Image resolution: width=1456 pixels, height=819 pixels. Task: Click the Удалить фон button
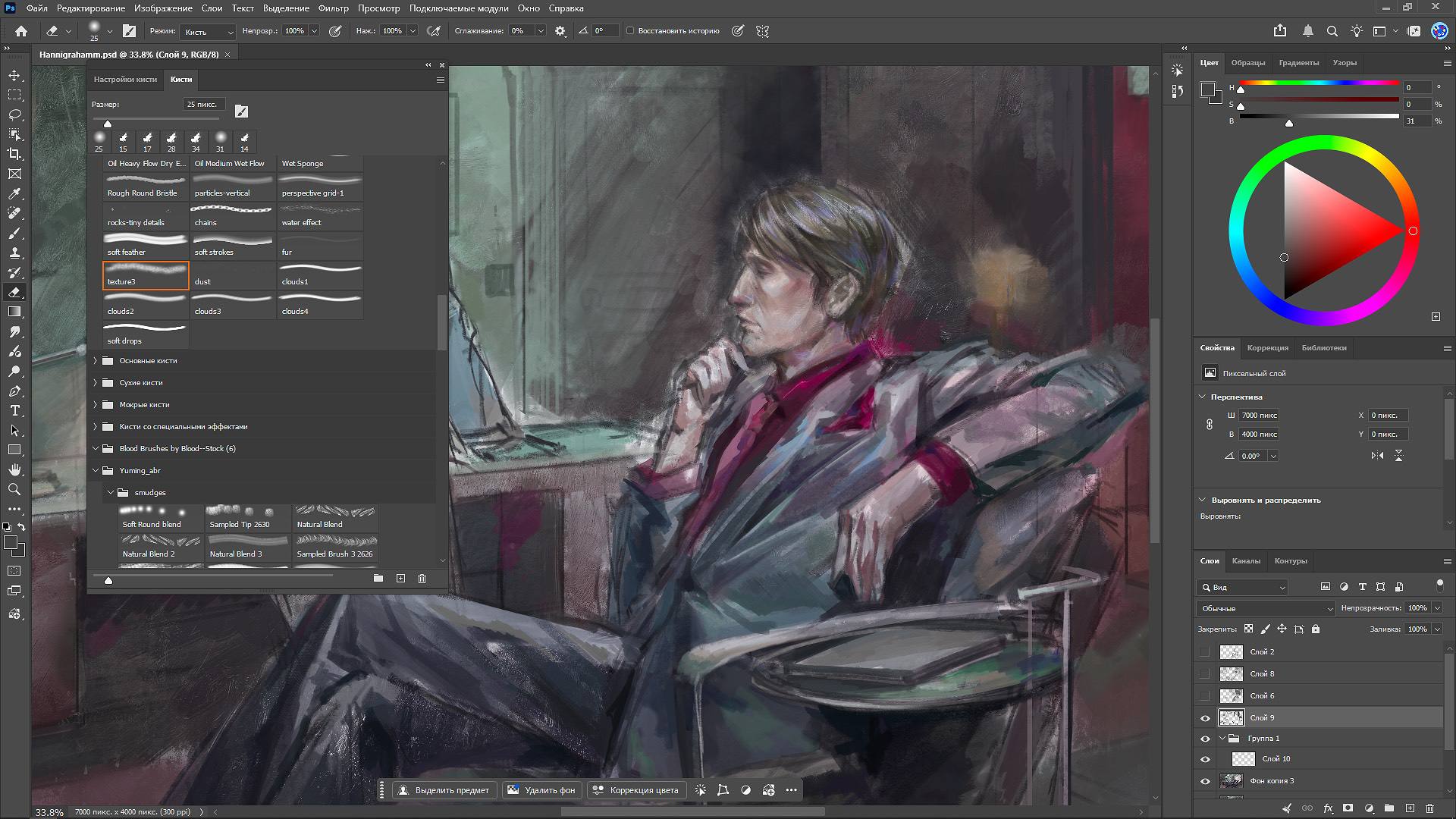pyautogui.click(x=541, y=790)
